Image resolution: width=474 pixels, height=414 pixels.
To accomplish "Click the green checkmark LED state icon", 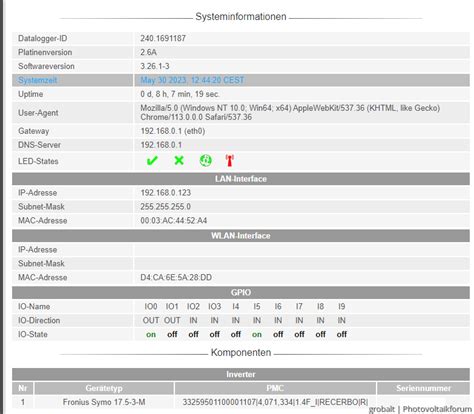I will click(152, 161).
